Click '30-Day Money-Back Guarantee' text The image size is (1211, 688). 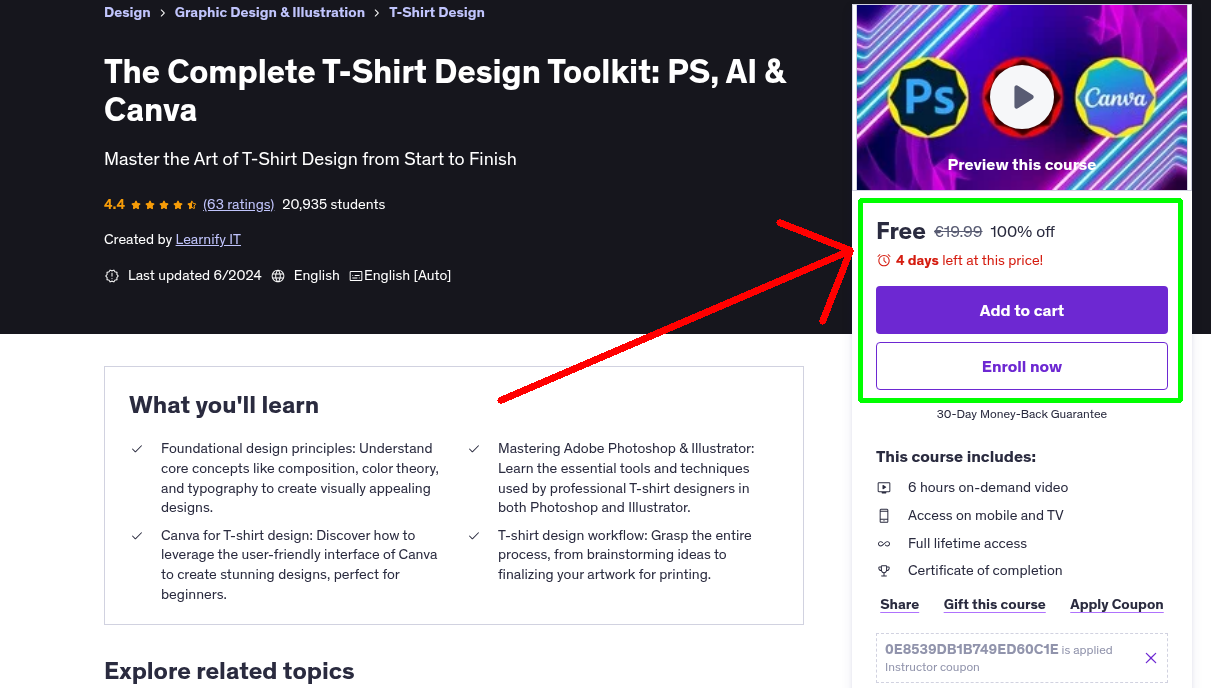[x=1022, y=414]
